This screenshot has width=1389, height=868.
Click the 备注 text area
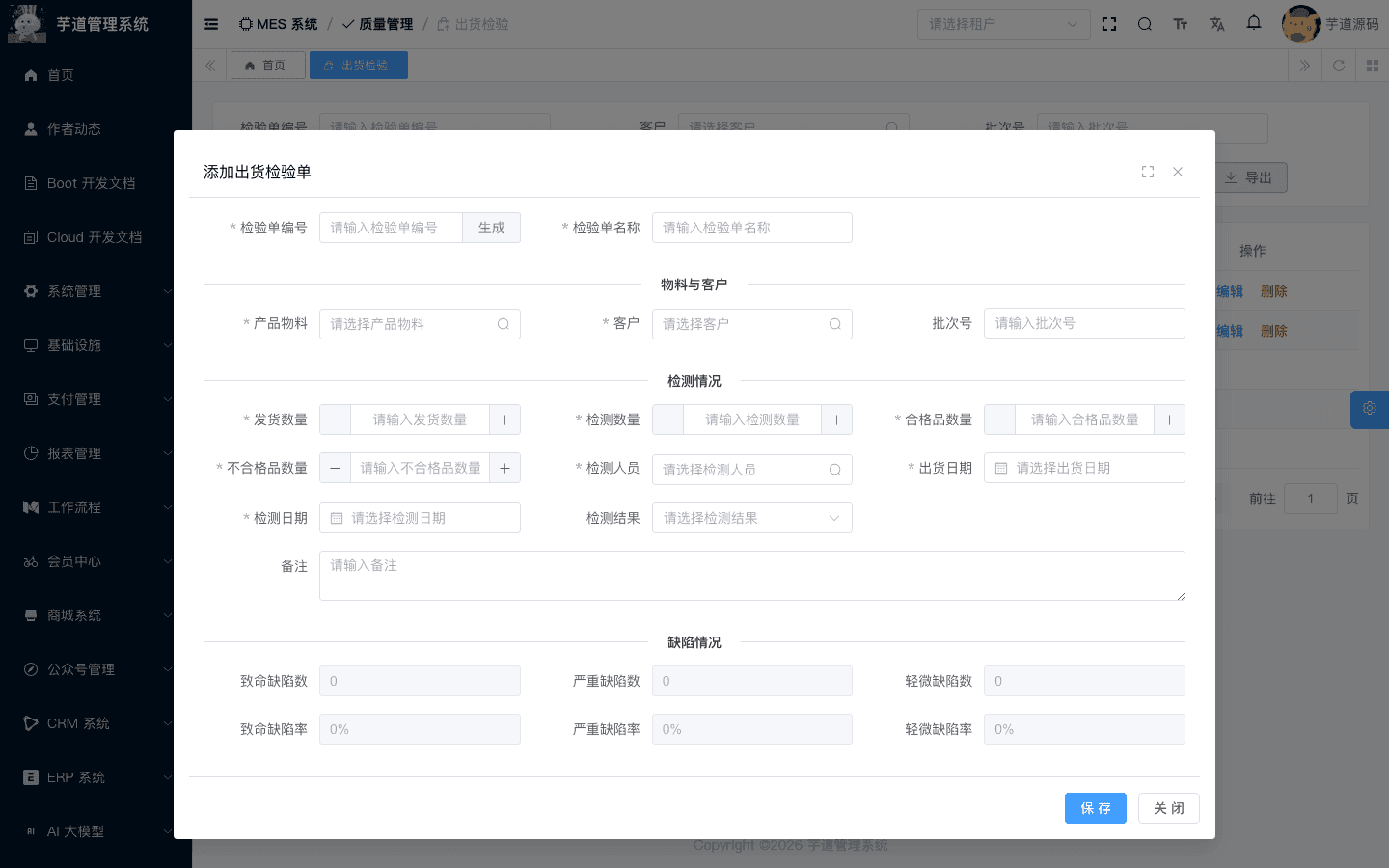751,576
